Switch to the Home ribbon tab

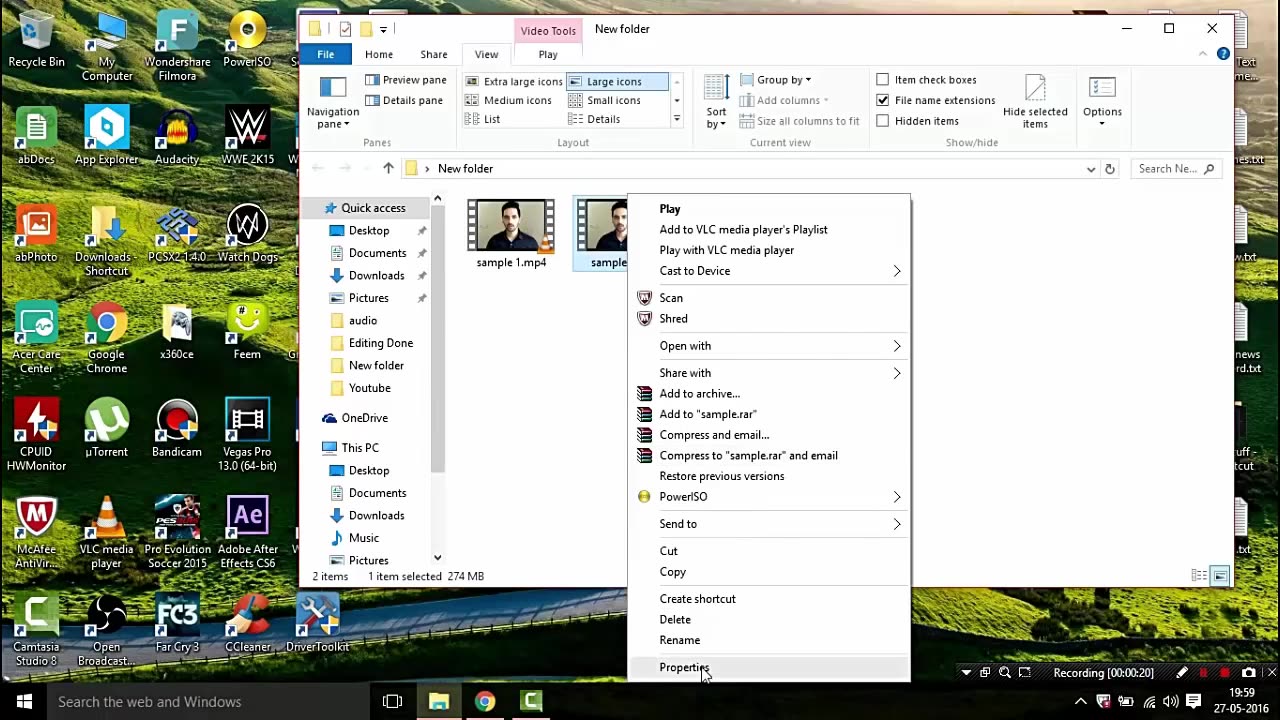click(379, 54)
